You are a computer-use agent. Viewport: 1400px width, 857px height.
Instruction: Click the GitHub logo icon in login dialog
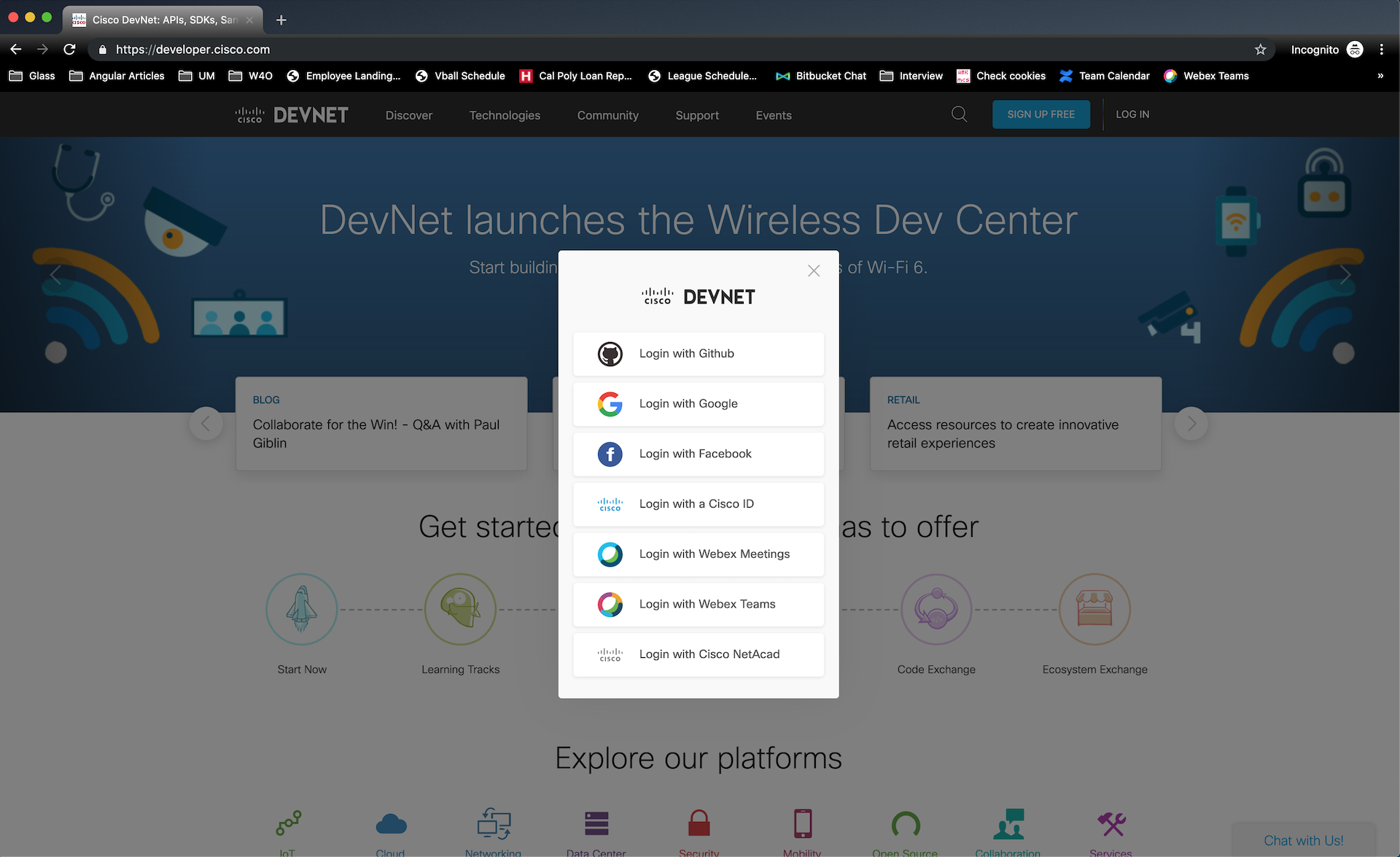click(610, 354)
